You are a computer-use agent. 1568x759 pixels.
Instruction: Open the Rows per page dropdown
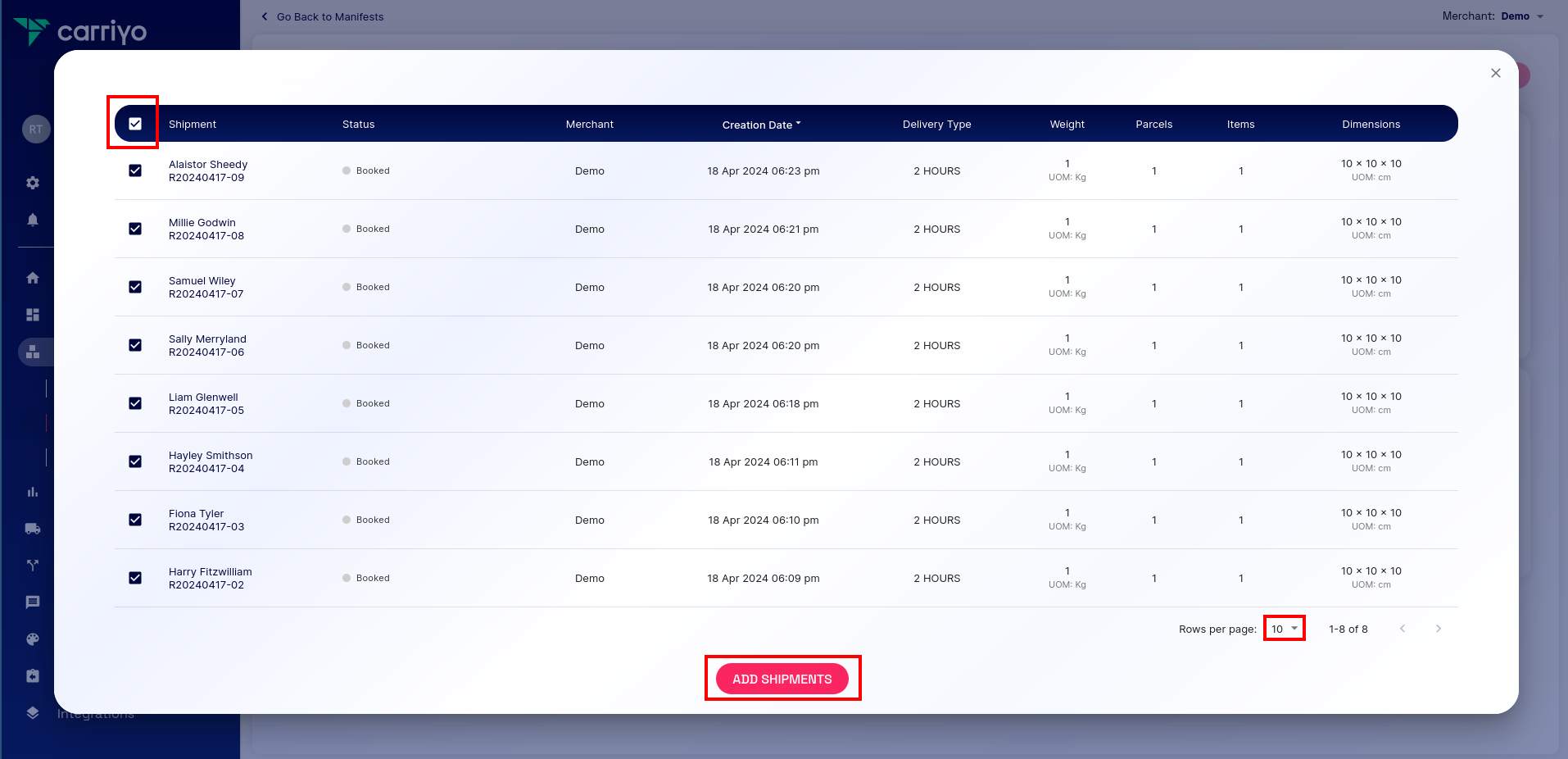1284,629
